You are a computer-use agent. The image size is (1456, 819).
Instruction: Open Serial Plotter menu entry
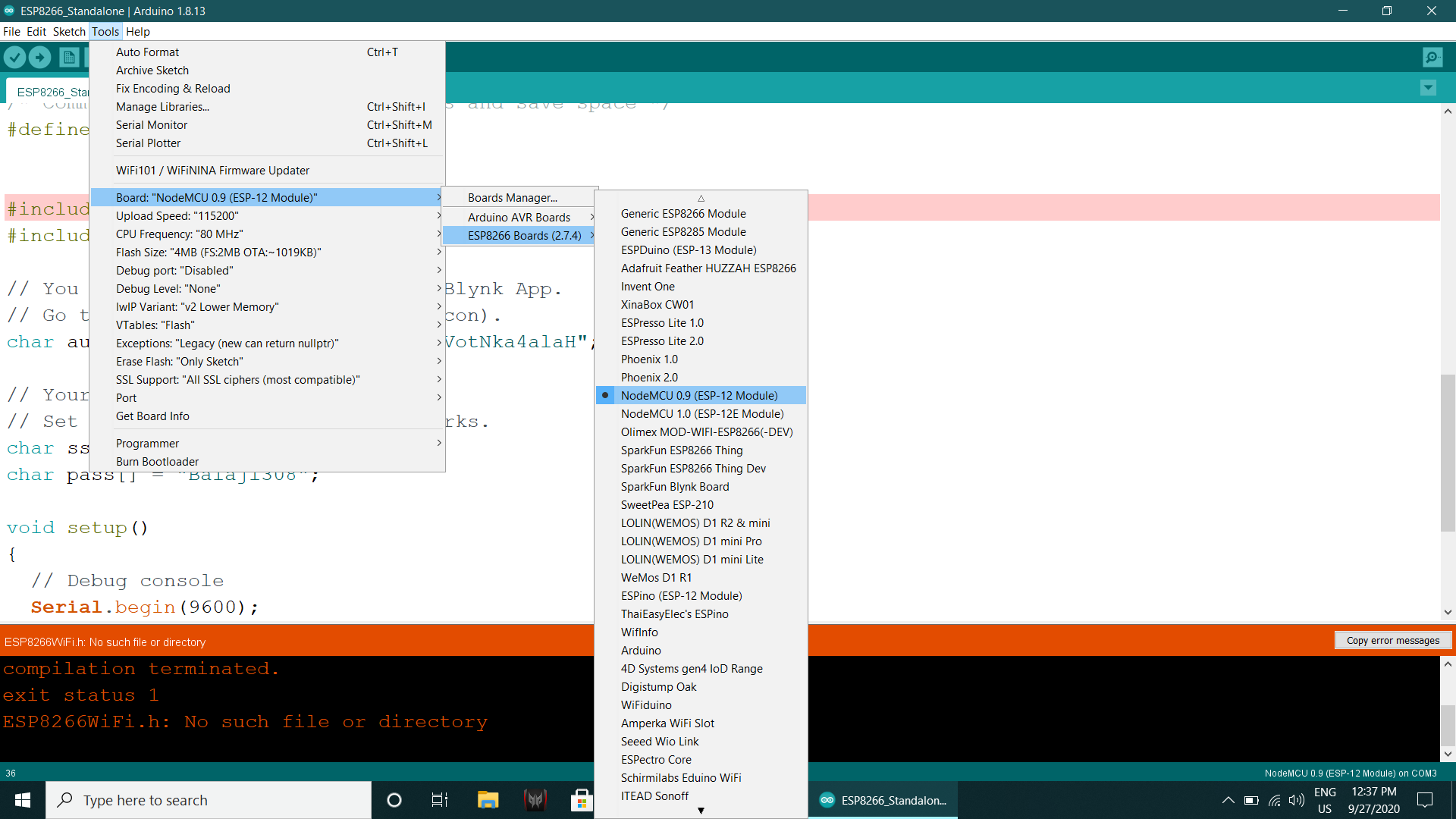267,143
